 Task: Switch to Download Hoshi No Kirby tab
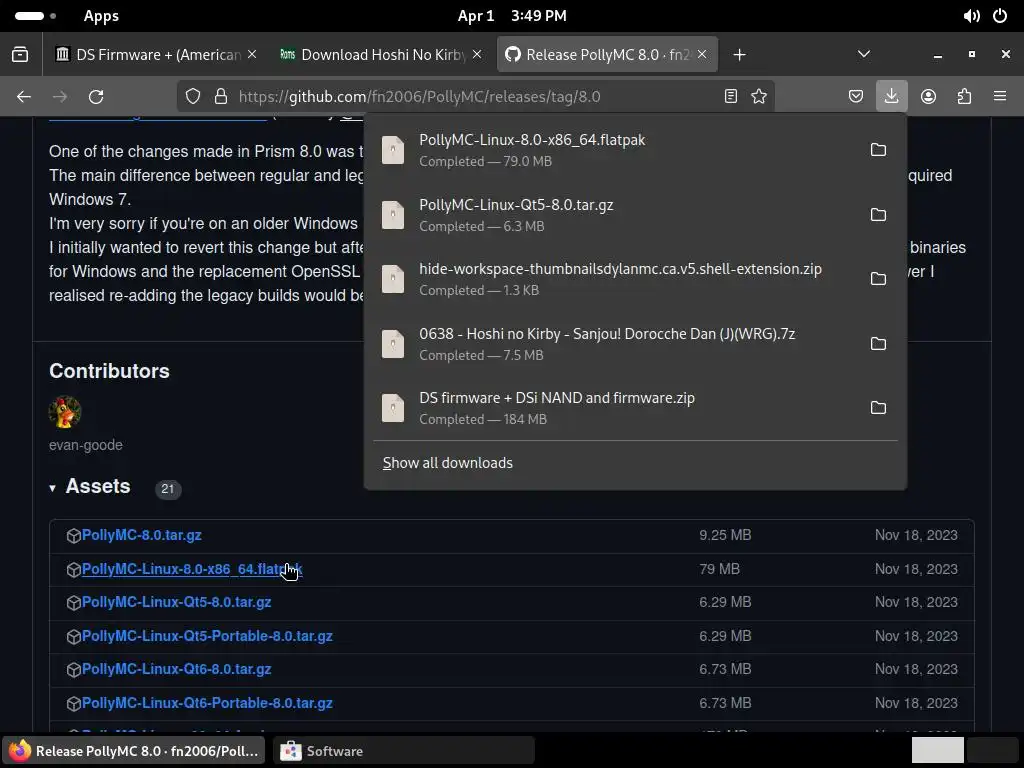point(383,55)
